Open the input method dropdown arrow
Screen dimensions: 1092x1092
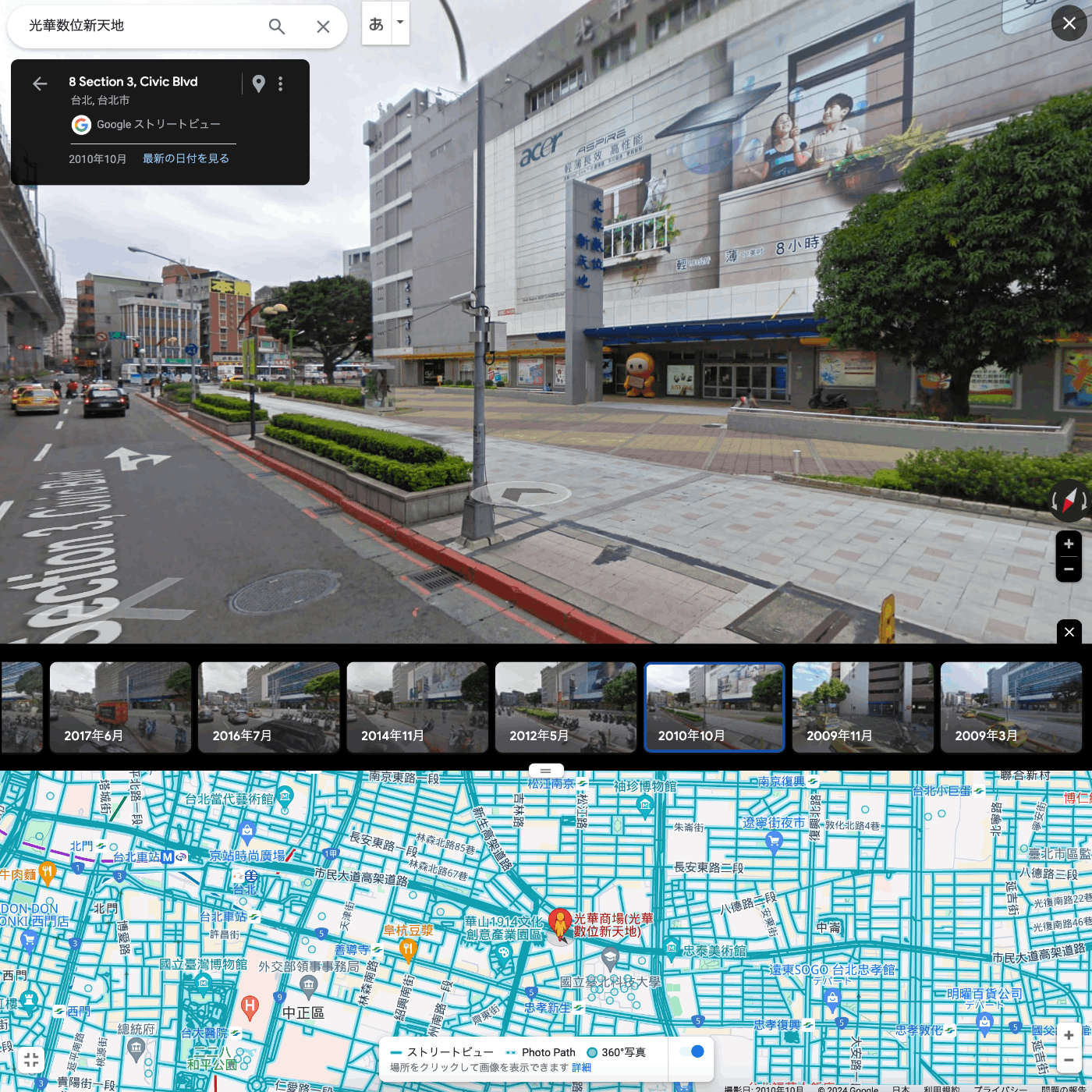(x=400, y=23)
